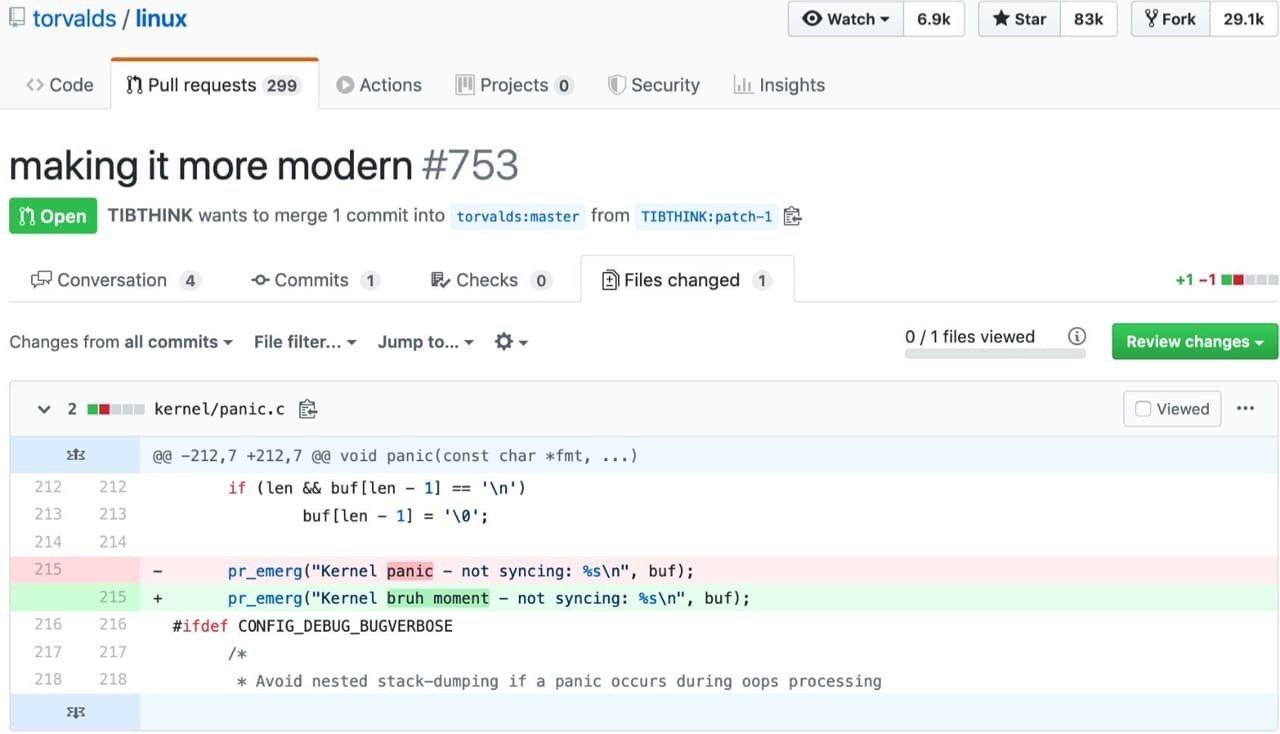Open the Security tab
Screen dimensions: 1280x734
pyautogui.click(x=654, y=85)
